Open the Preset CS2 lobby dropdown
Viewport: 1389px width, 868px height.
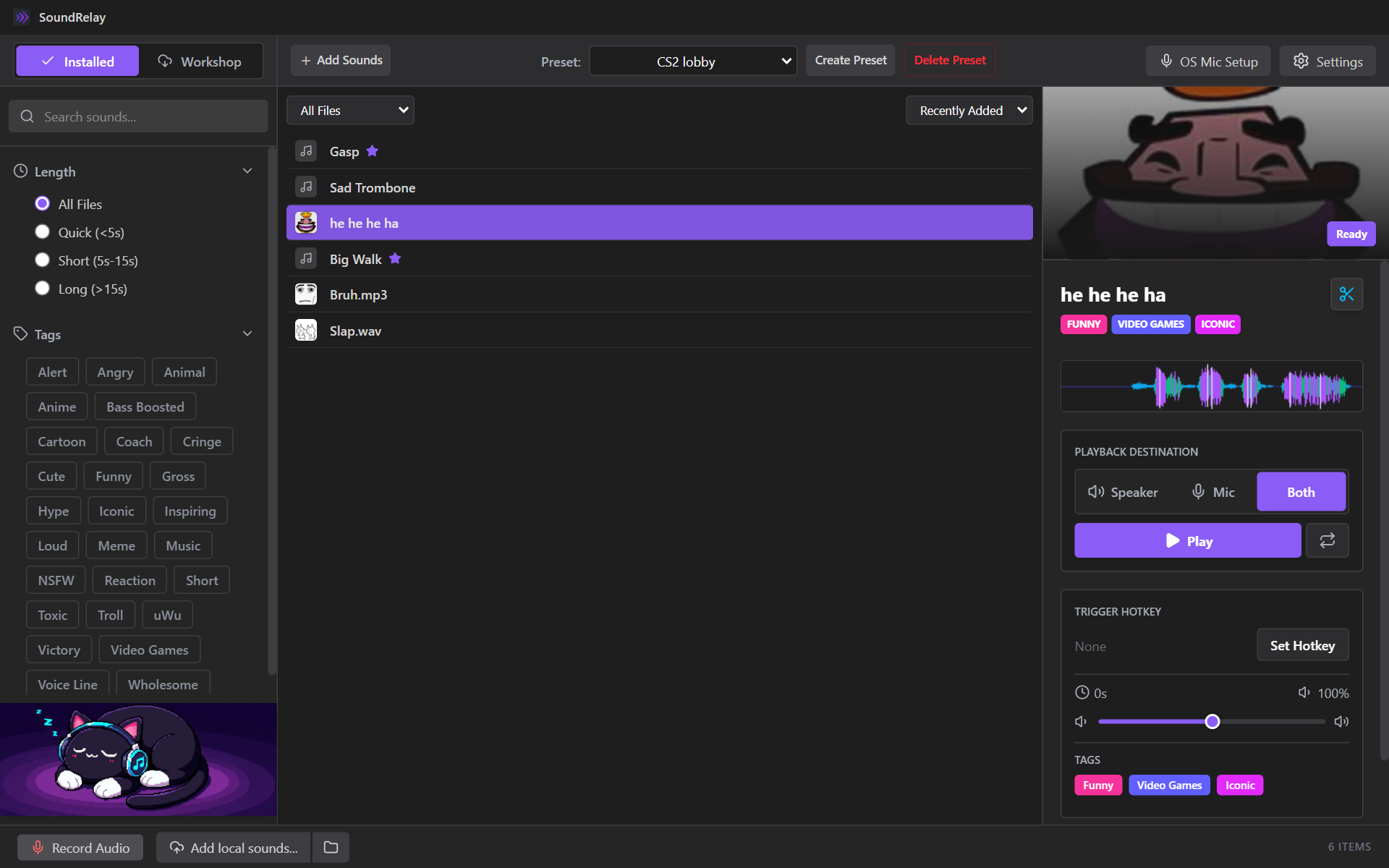click(693, 61)
